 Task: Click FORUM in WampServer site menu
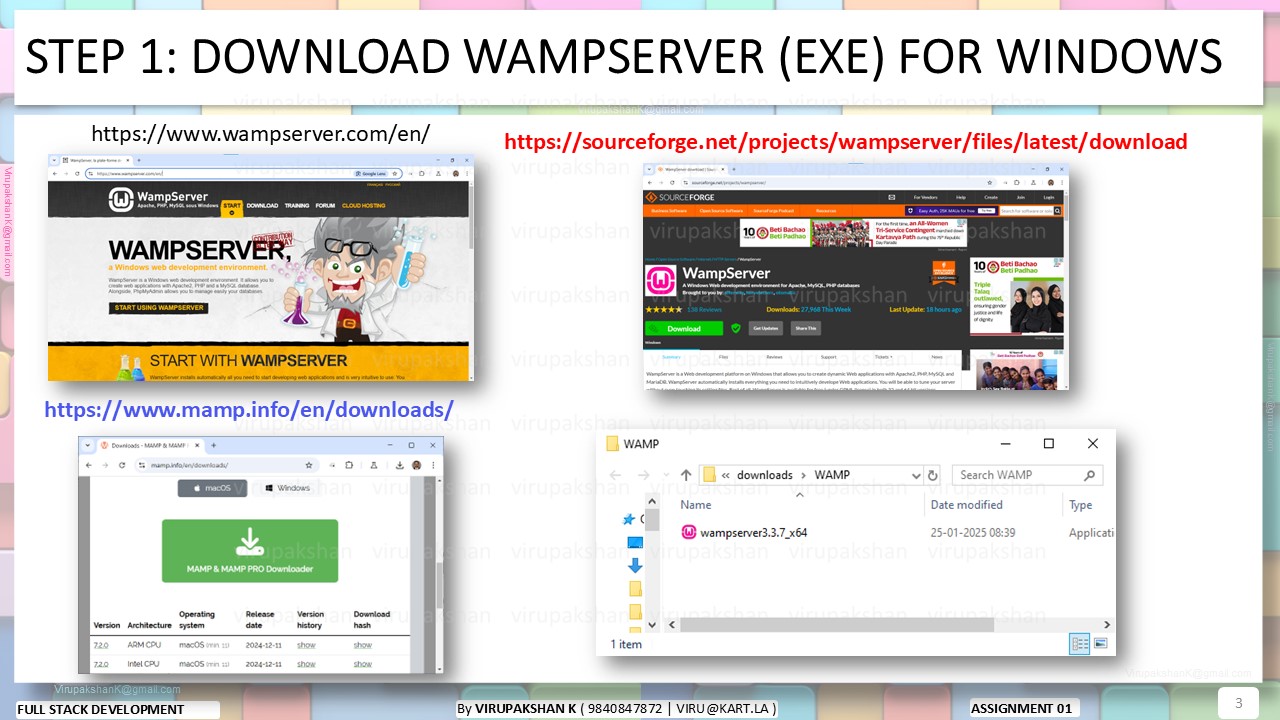326,205
